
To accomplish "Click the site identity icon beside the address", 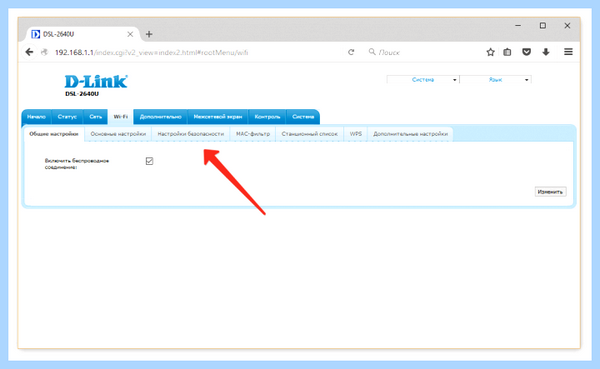I will coord(44,52).
